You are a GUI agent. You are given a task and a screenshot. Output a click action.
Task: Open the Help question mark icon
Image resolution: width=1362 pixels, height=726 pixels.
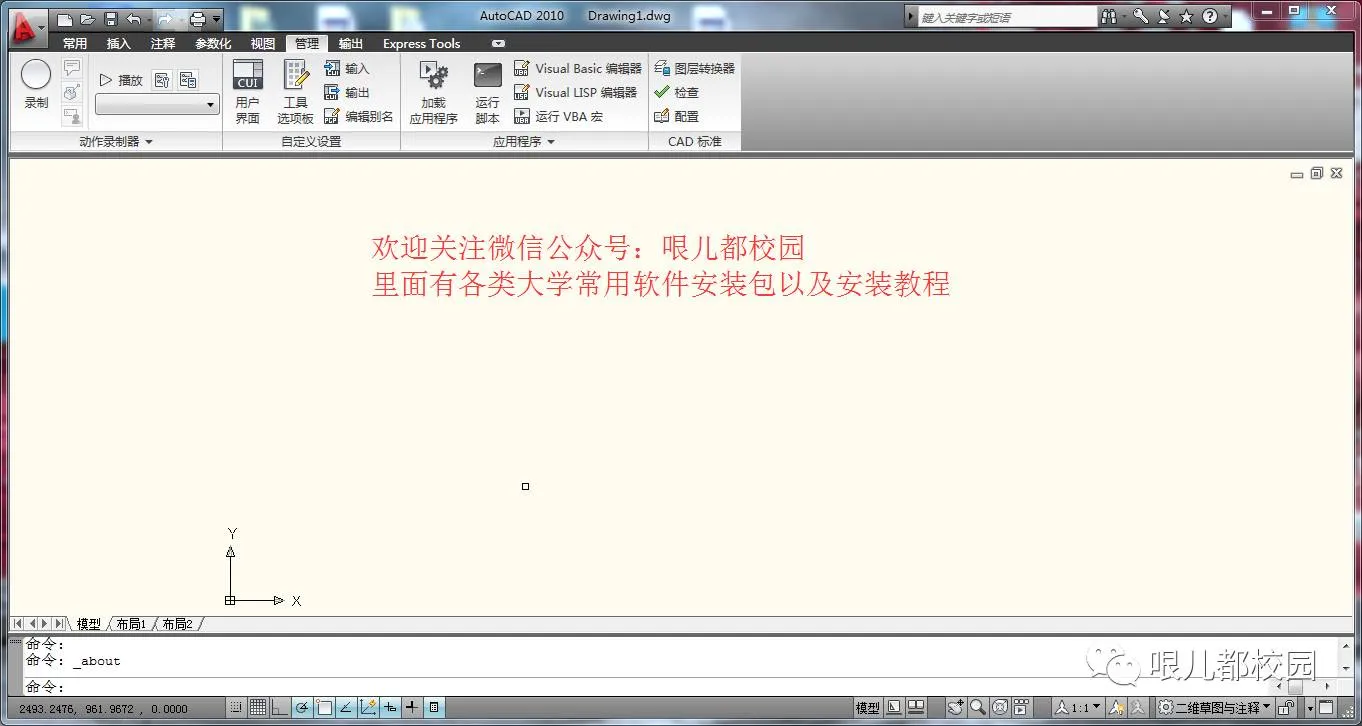1210,17
